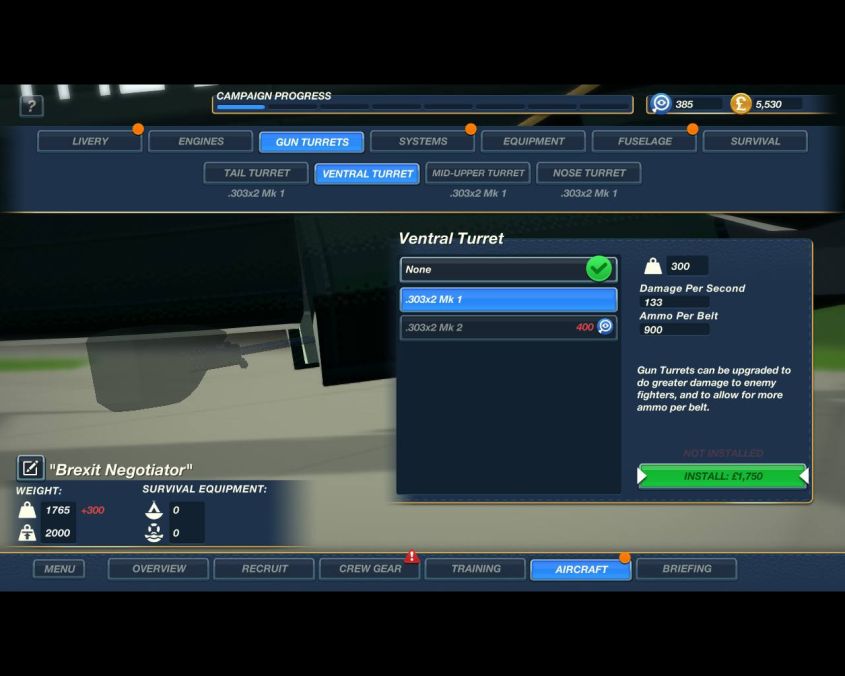
Task: Edit the aircraft name with pencil icon
Action: [x=30, y=468]
